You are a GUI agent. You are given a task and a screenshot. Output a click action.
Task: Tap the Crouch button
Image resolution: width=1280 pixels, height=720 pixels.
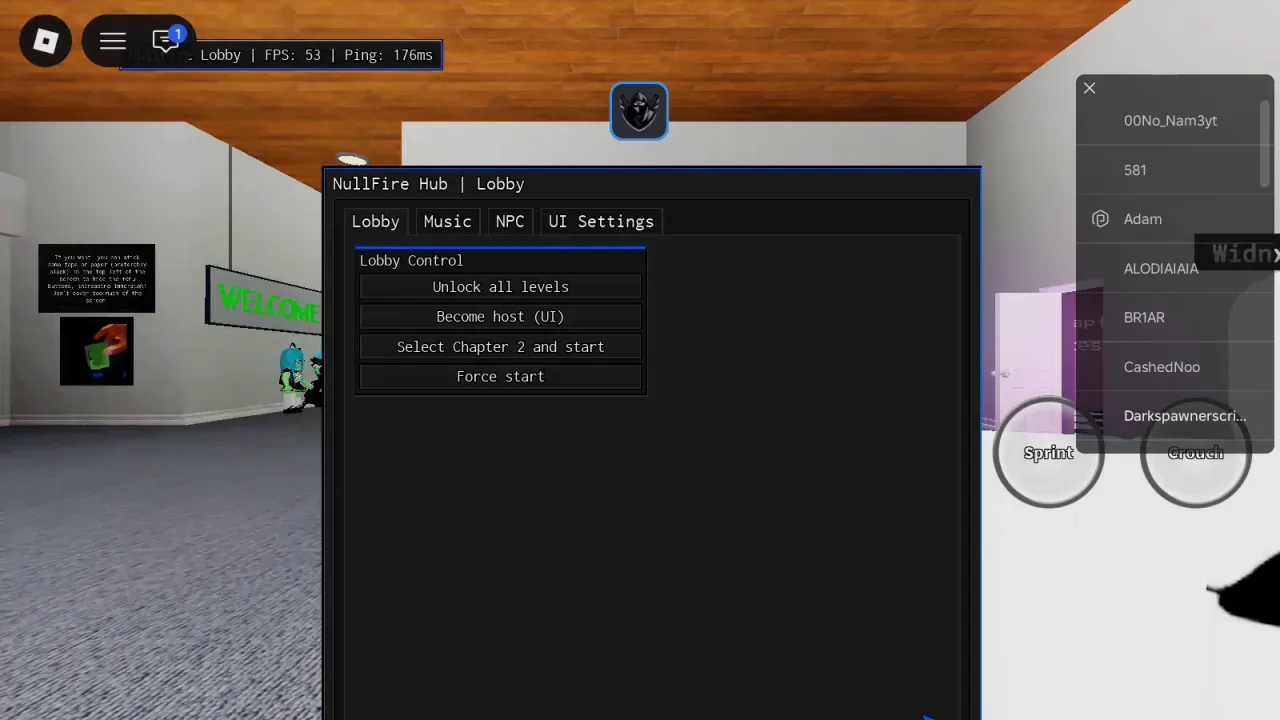click(1195, 453)
